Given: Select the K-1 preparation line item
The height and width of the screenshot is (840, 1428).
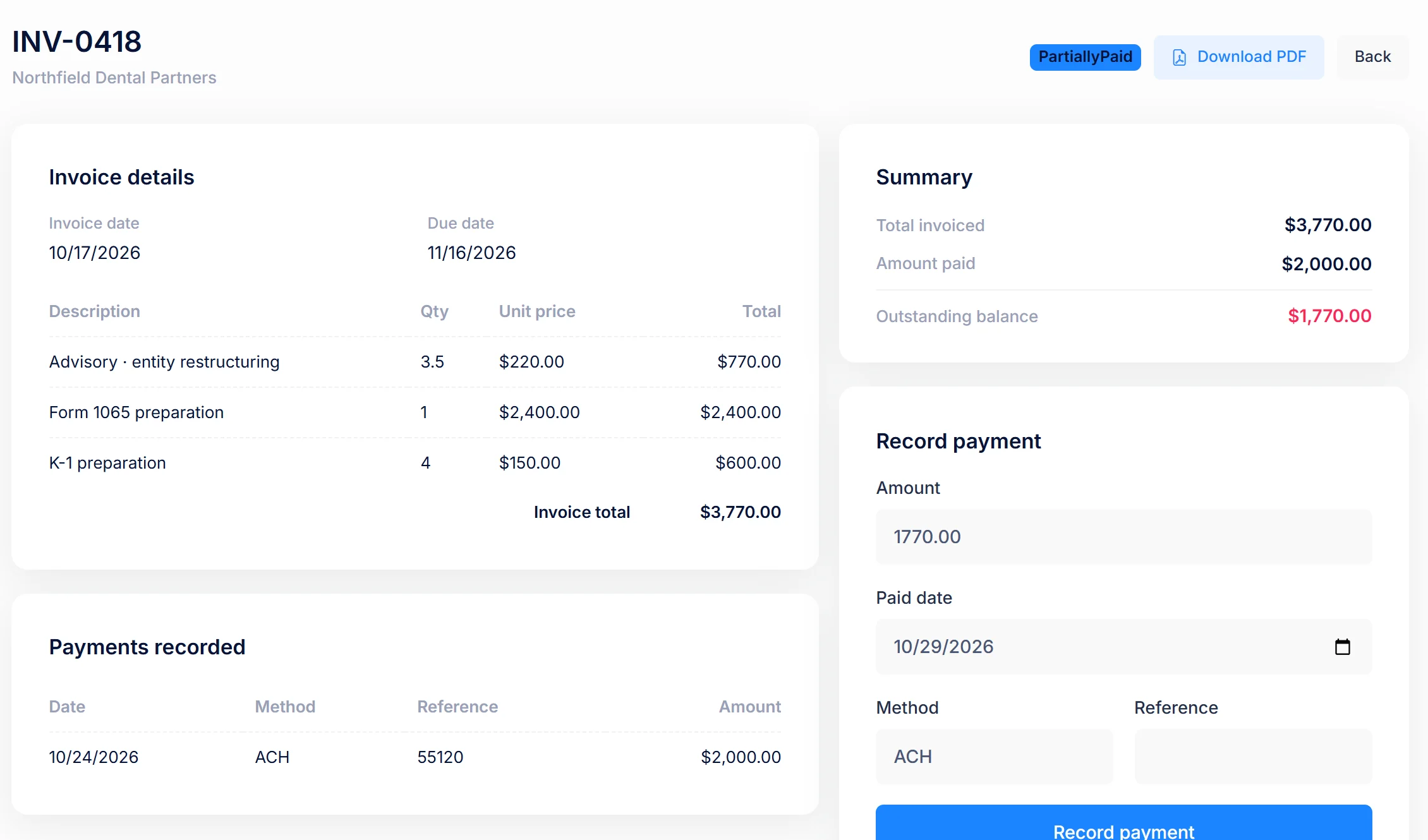Looking at the screenshot, I should tap(107, 463).
